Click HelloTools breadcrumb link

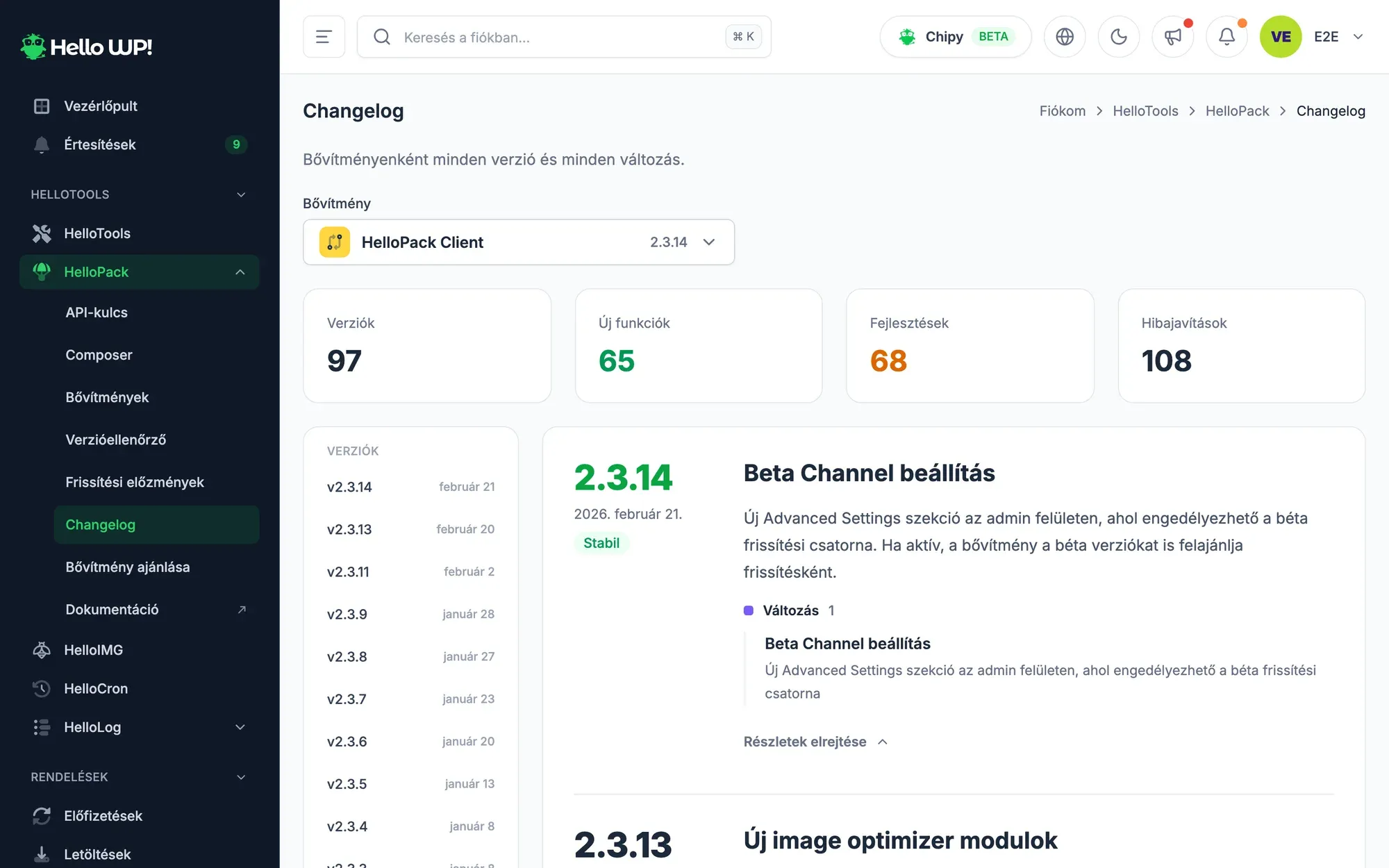click(x=1145, y=111)
